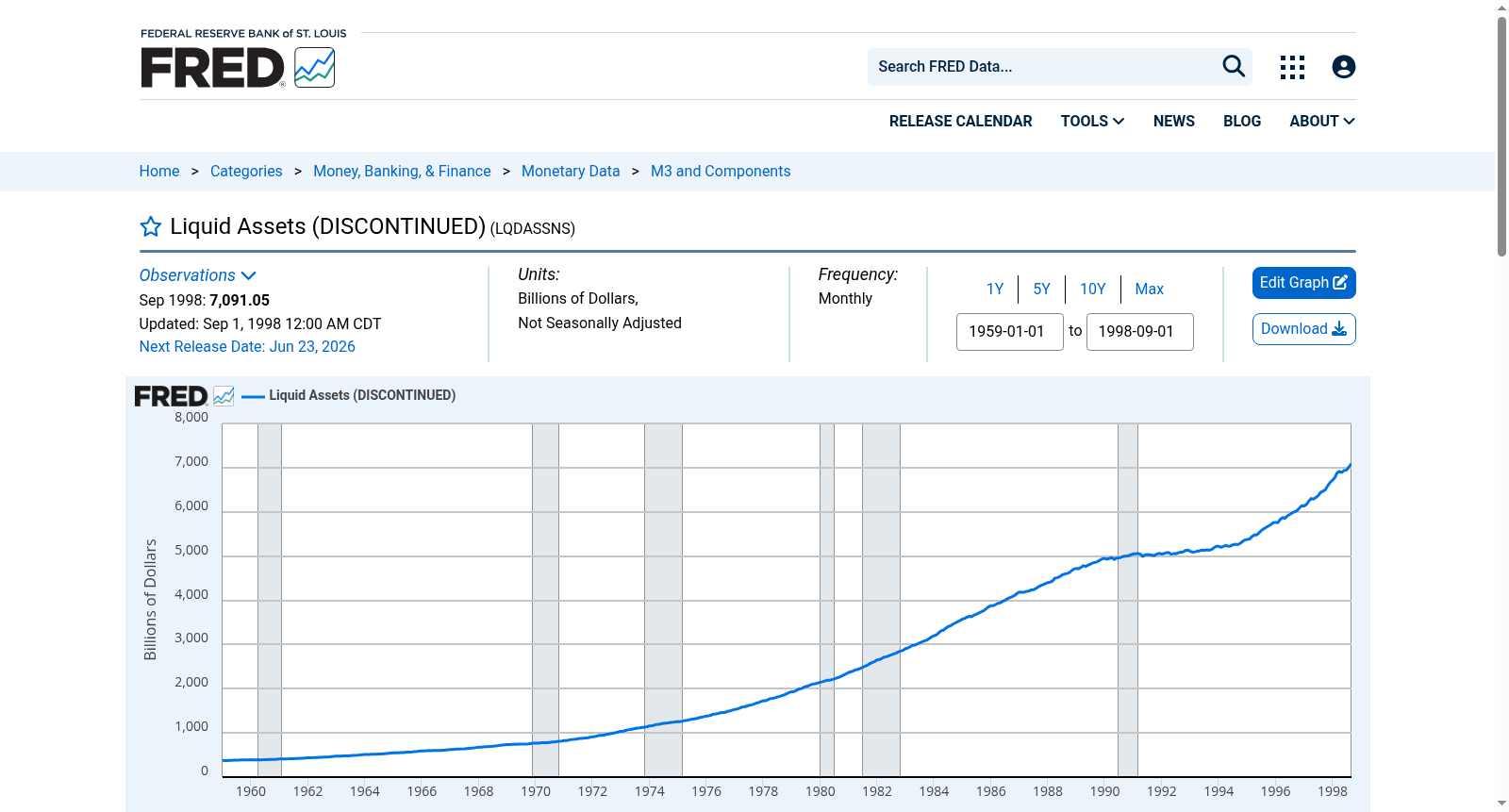Click the Search FRED Data field
1509x812 pixels.
point(1042,67)
